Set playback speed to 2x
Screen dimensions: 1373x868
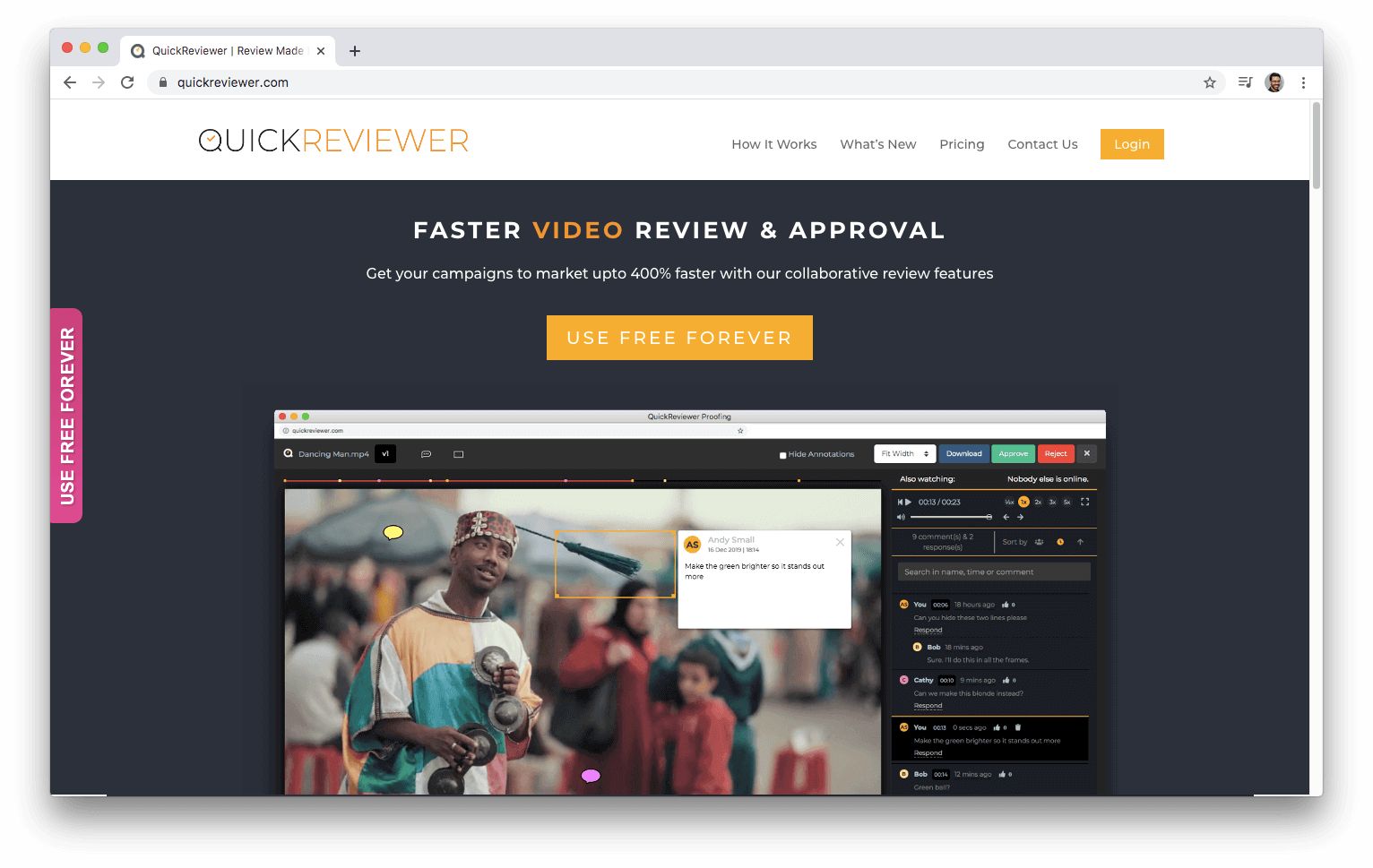pos(1039,503)
